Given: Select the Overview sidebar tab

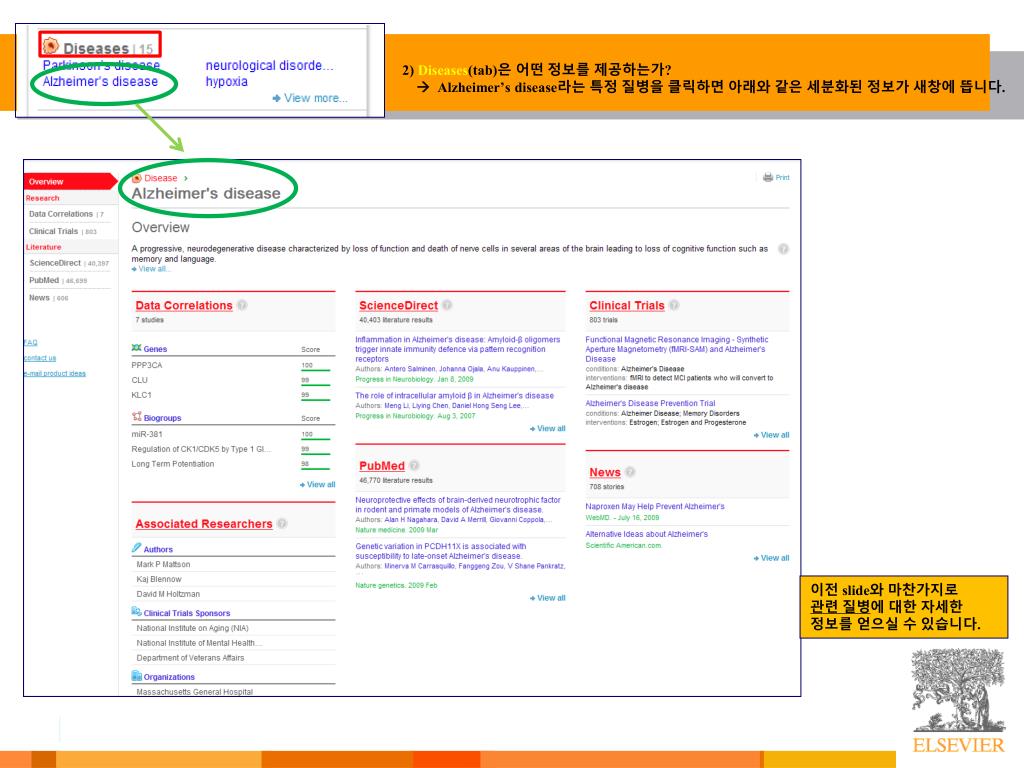Looking at the screenshot, I should point(69,182).
